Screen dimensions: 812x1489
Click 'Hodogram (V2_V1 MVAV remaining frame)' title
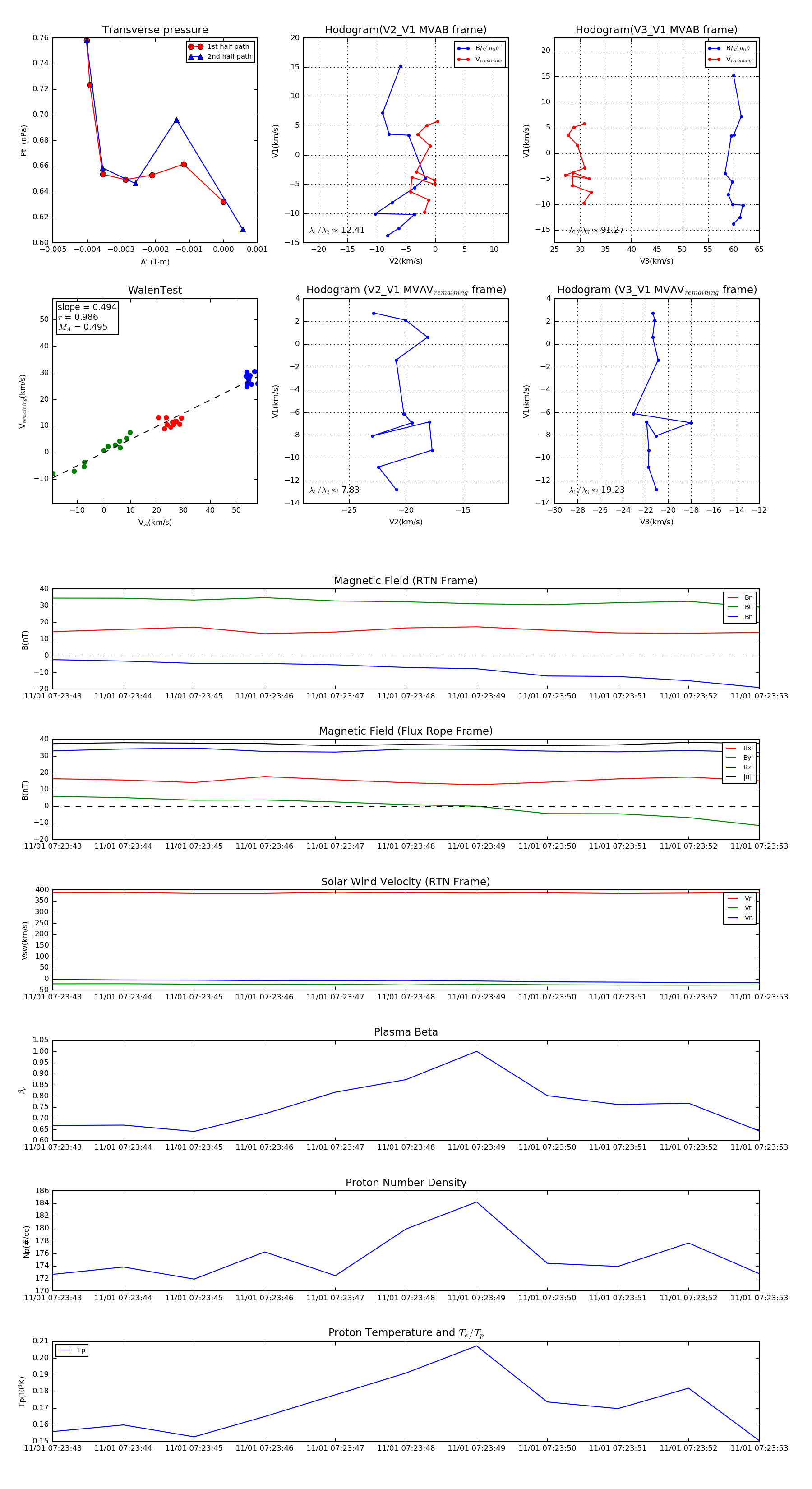coord(406,290)
